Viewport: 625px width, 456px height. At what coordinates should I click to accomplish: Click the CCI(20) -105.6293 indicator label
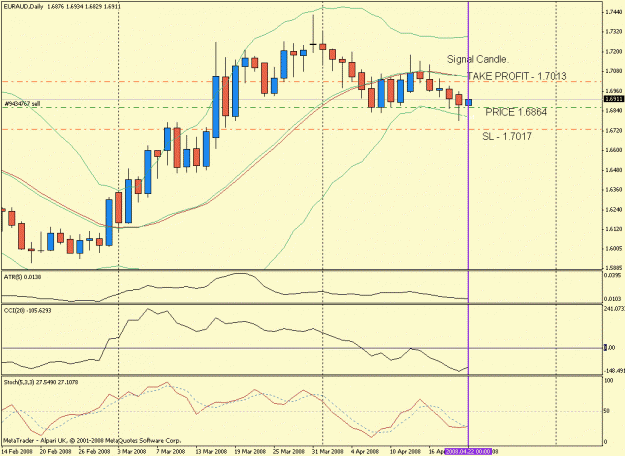click(28, 310)
